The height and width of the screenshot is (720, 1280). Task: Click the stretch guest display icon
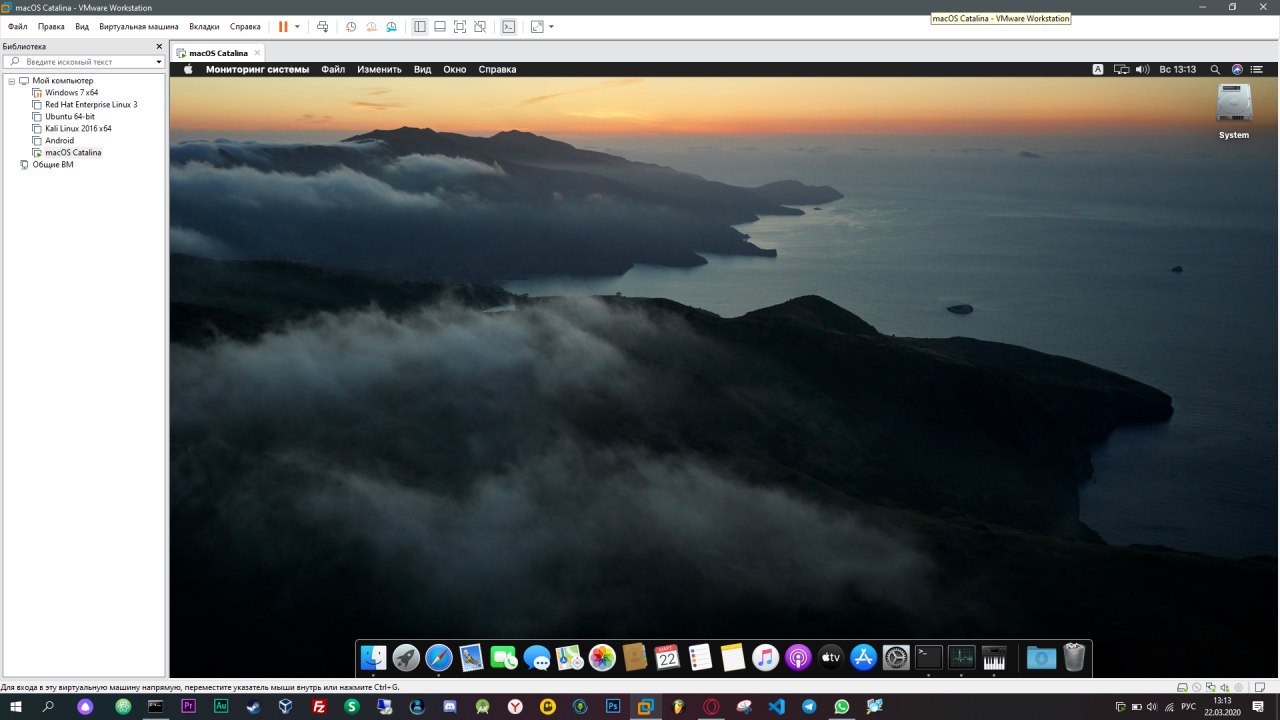[x=537, y=27]
